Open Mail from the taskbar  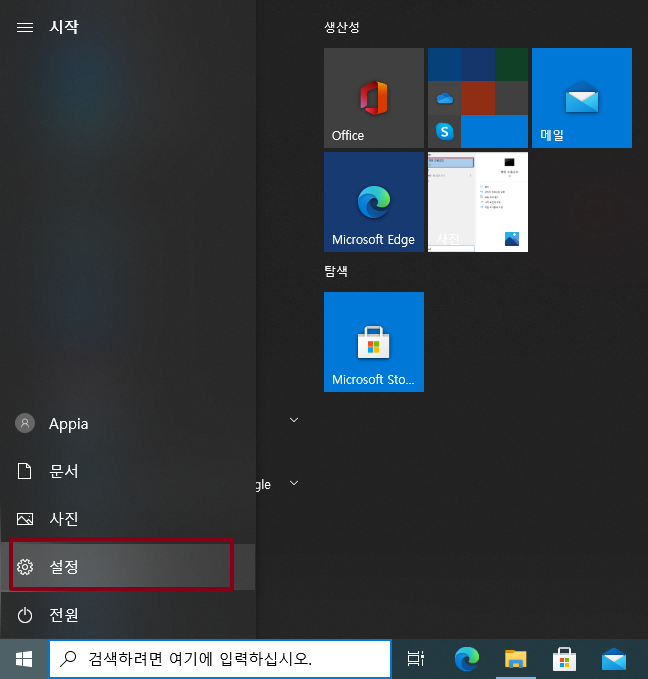(614, 659)
